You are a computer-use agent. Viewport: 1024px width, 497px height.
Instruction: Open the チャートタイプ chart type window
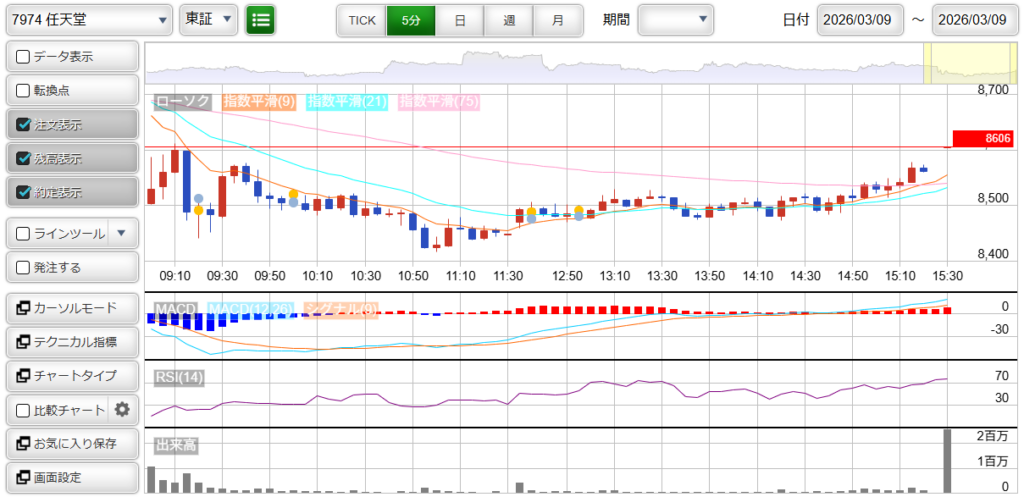[70, 375]
